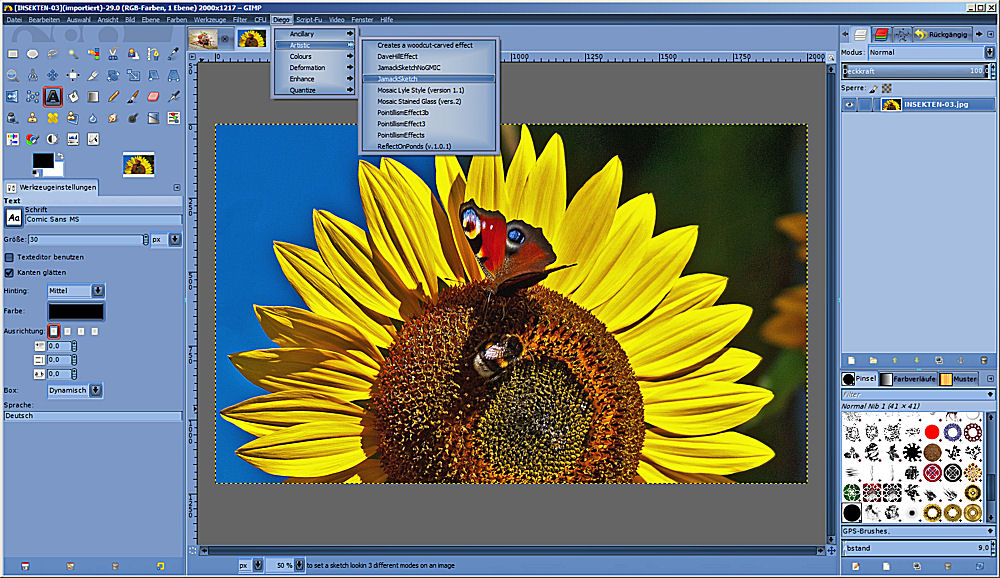Select the Bucket Fill tool

73,96
